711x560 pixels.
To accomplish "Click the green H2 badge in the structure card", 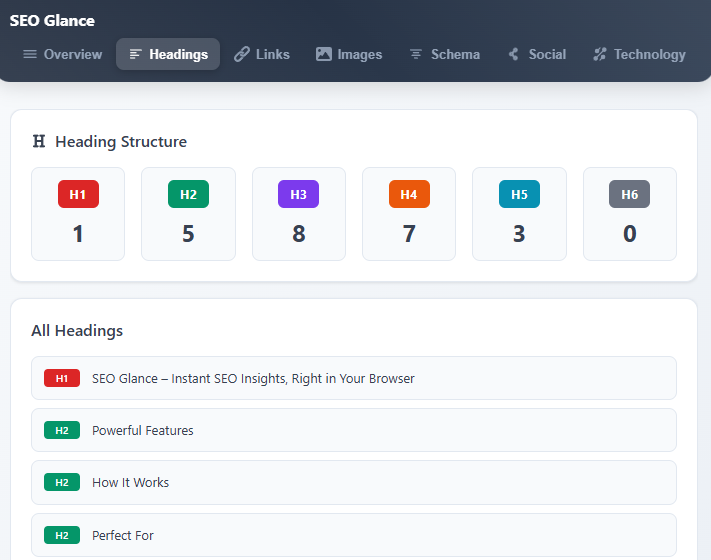I will [x=188, y=194].
